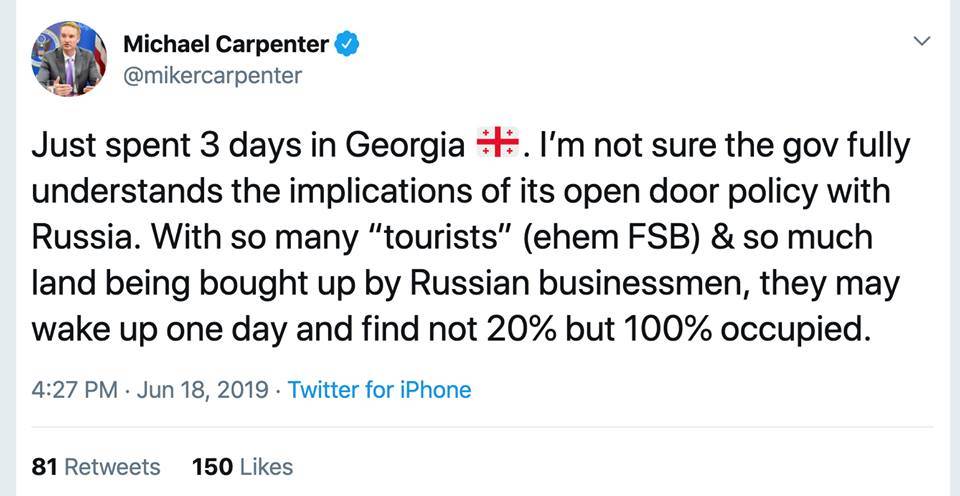
Task: Open the @mikercarpenter handle link
Action: coord(211,75)
